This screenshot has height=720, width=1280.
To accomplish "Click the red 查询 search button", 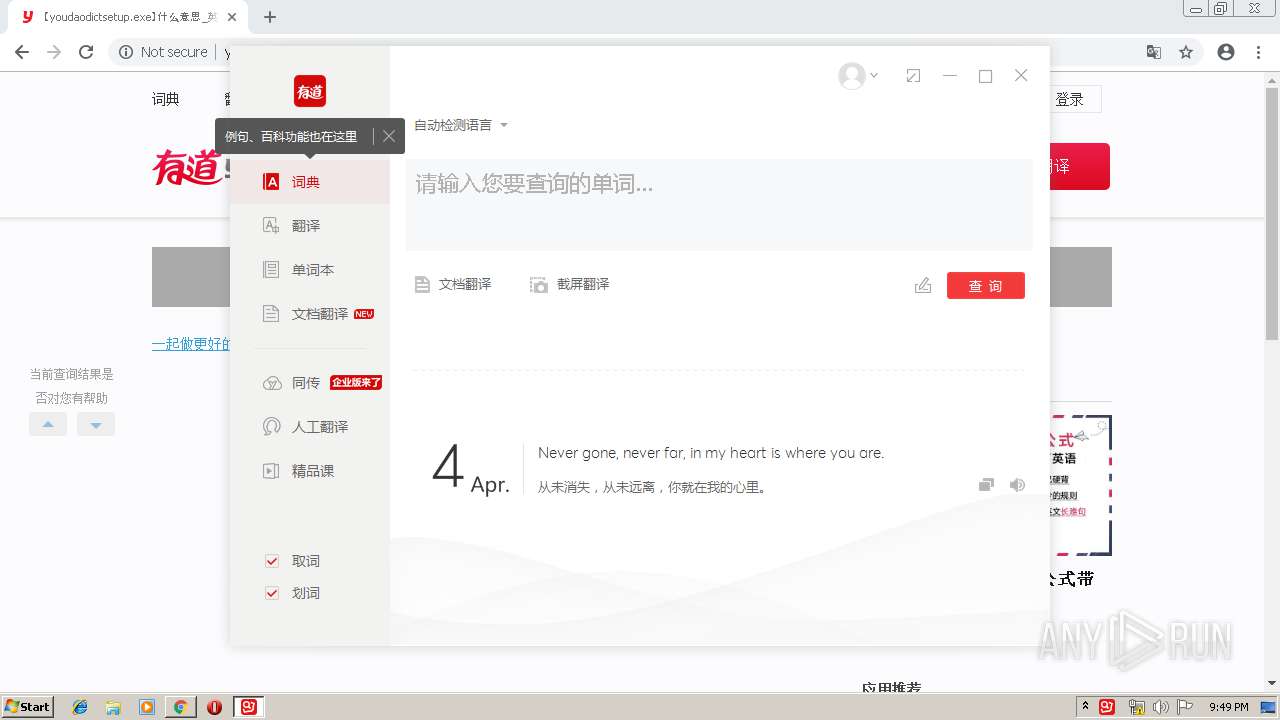I will (x=986, y=286).
